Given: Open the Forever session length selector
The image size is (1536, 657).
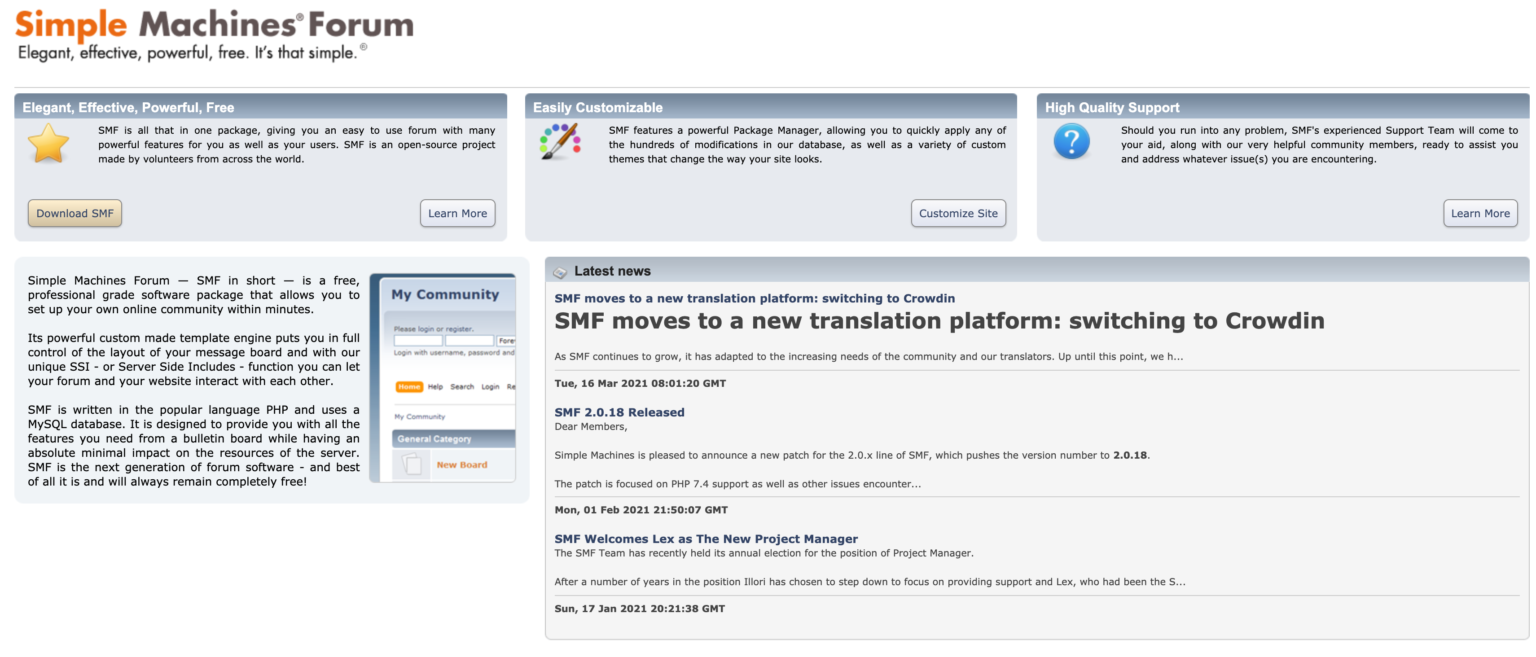Looking at the screenshot, I should pos(507,341).
